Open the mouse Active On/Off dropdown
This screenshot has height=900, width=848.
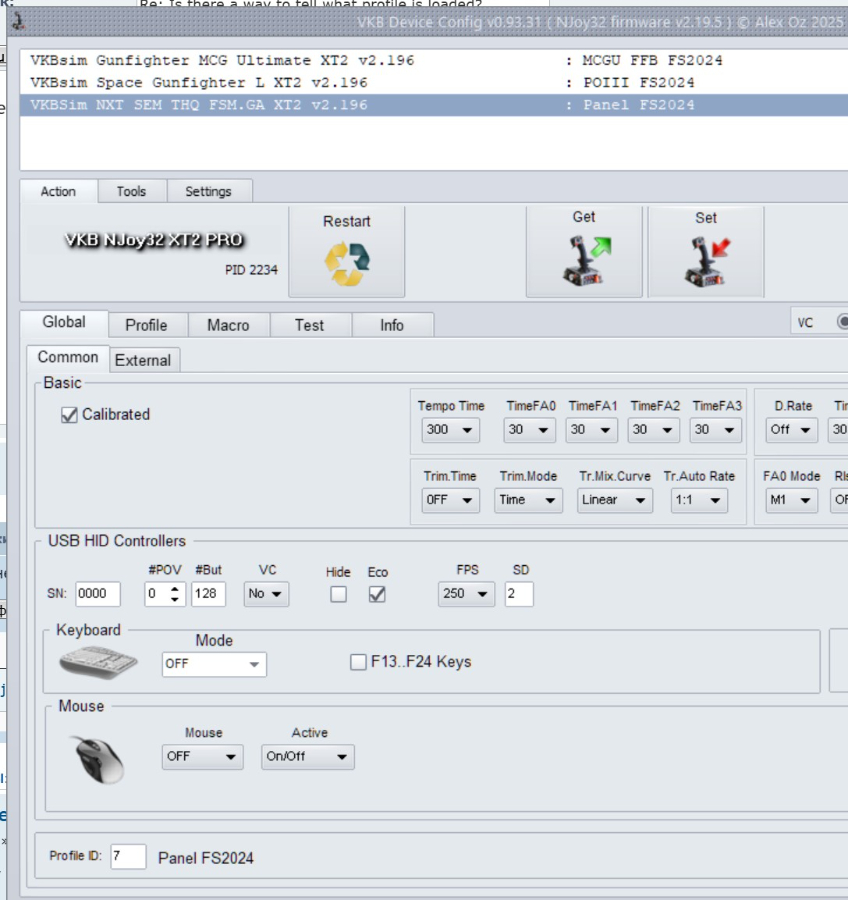pyautogui.click(x=308, y=757)
